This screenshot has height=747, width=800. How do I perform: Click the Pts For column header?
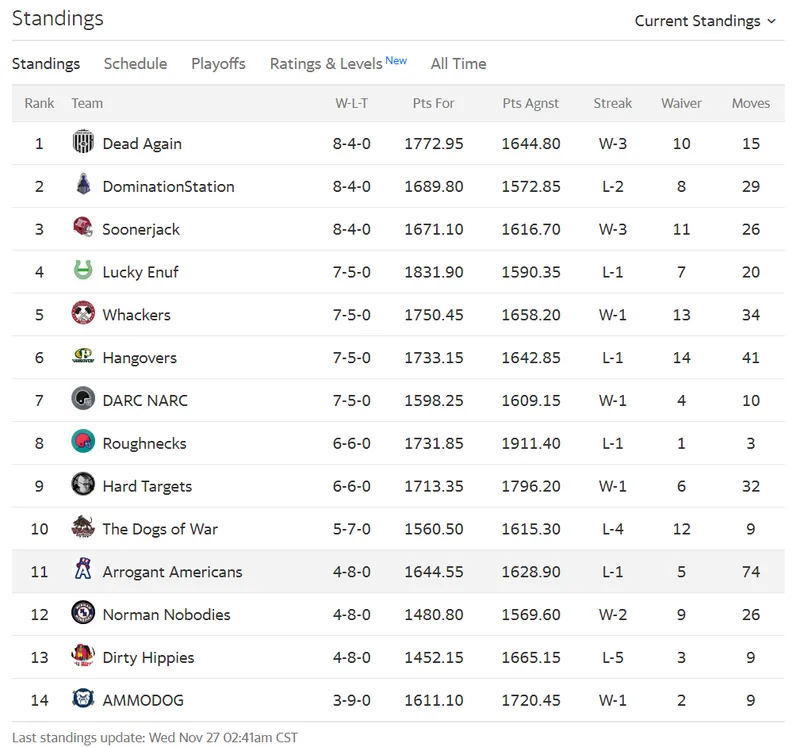point(433,103)
